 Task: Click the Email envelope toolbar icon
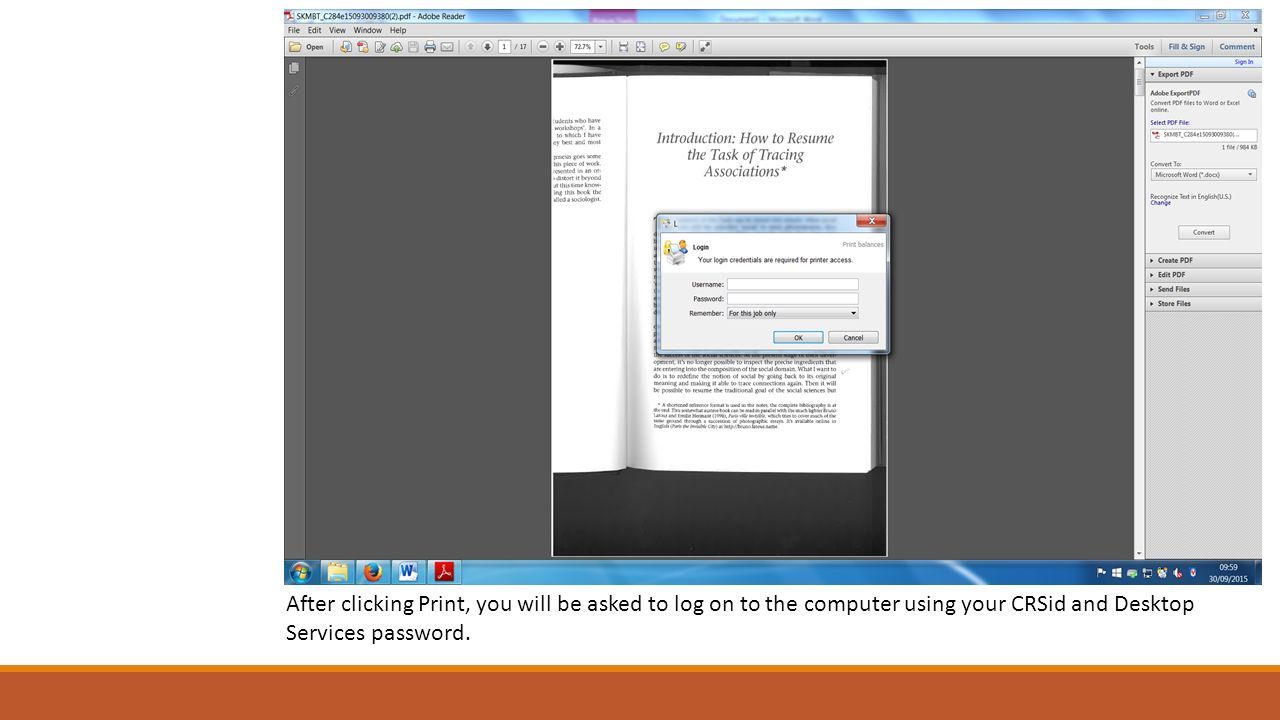[x=447, y=47]
